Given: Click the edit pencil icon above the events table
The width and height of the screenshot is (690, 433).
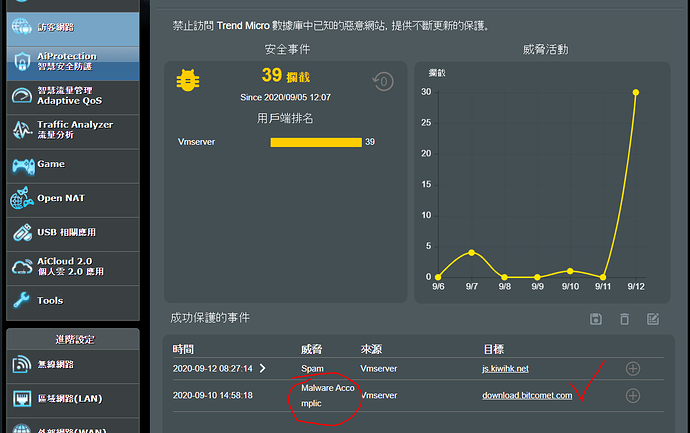Looking at the screenshot, I should [653, 319].
